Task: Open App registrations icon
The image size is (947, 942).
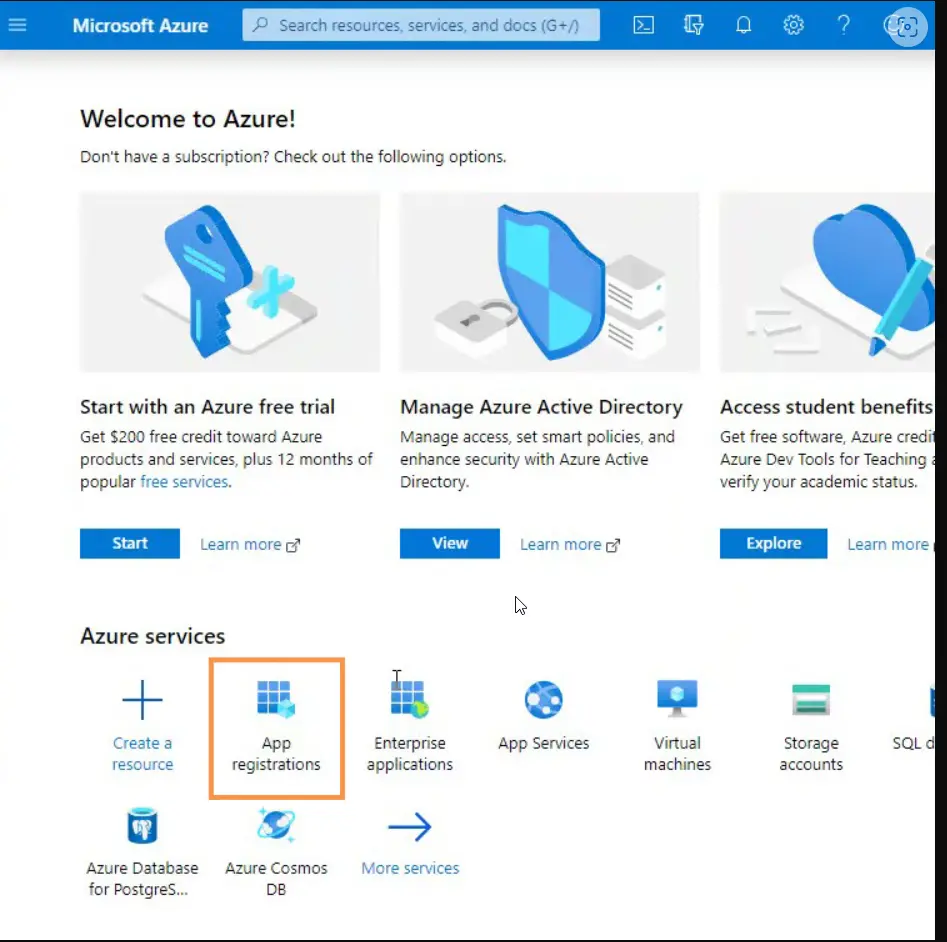Action: (276, 699)
